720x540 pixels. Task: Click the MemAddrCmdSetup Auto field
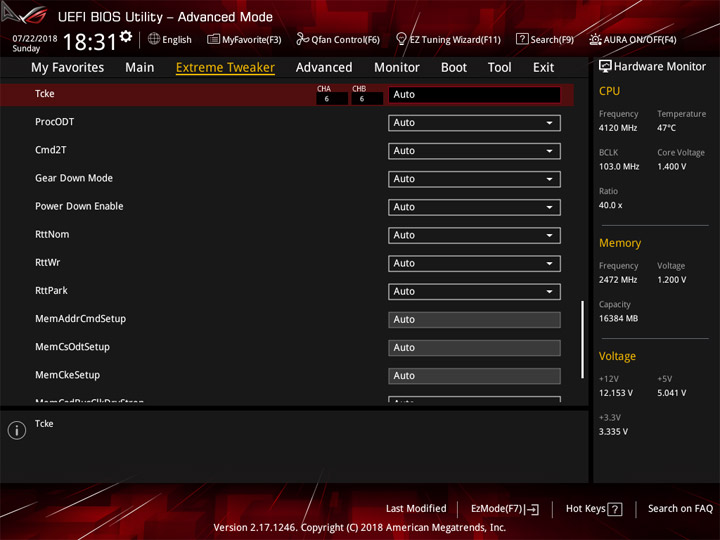click(474, 320)
